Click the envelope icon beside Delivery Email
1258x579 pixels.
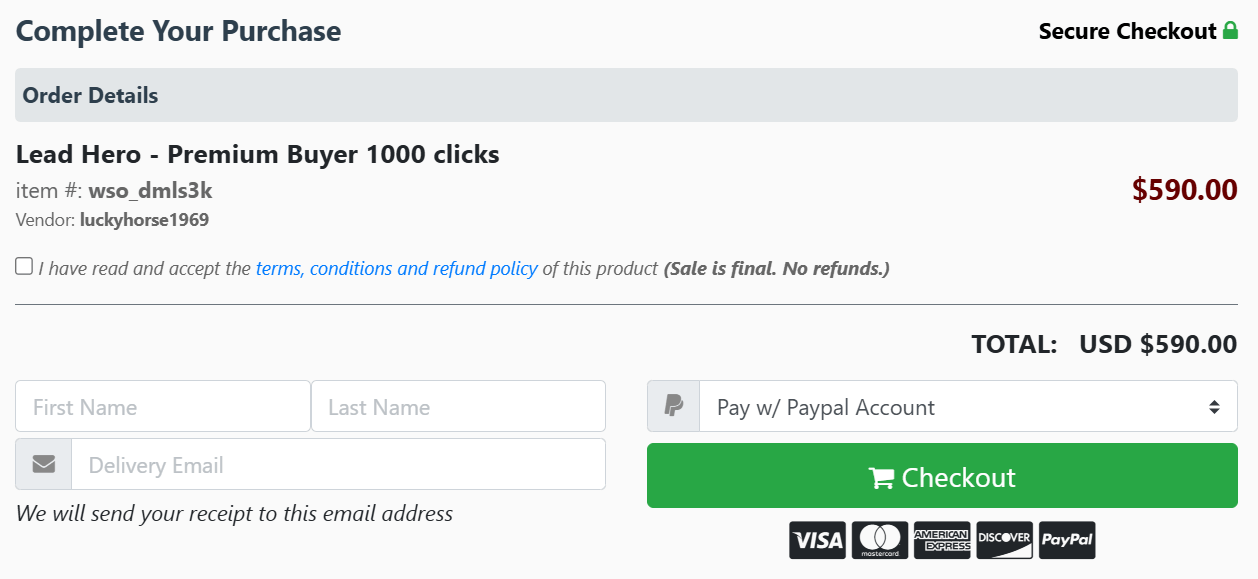[44, 464]
